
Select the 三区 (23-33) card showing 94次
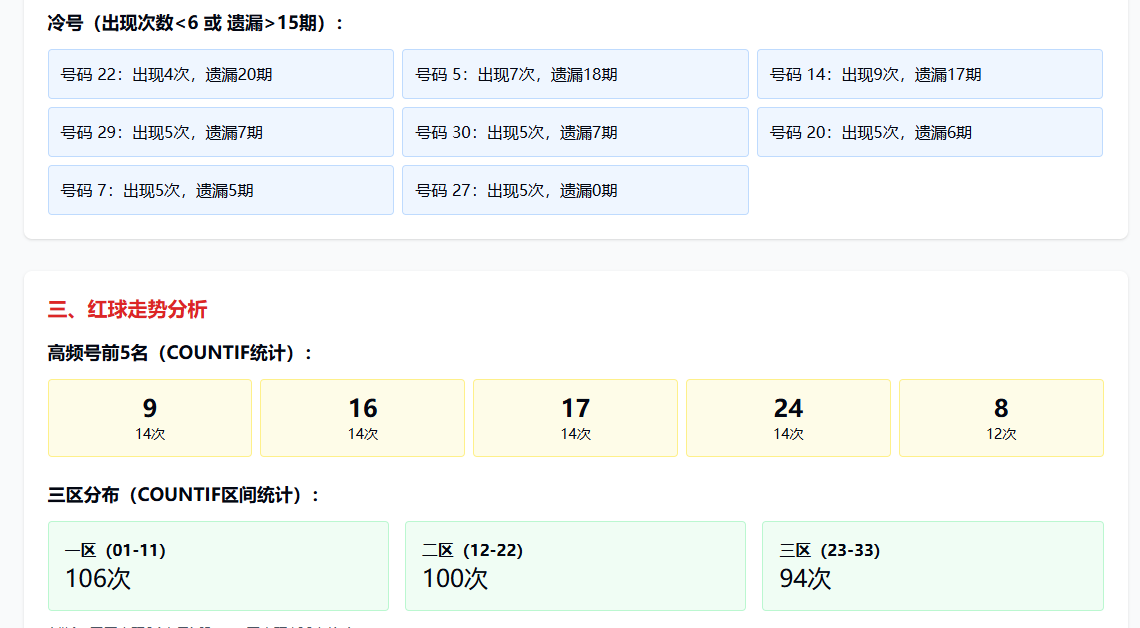click(x=932, y=565)
